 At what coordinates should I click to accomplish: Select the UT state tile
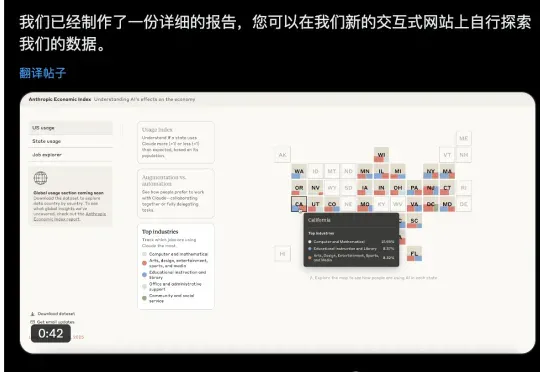point(315,204)
